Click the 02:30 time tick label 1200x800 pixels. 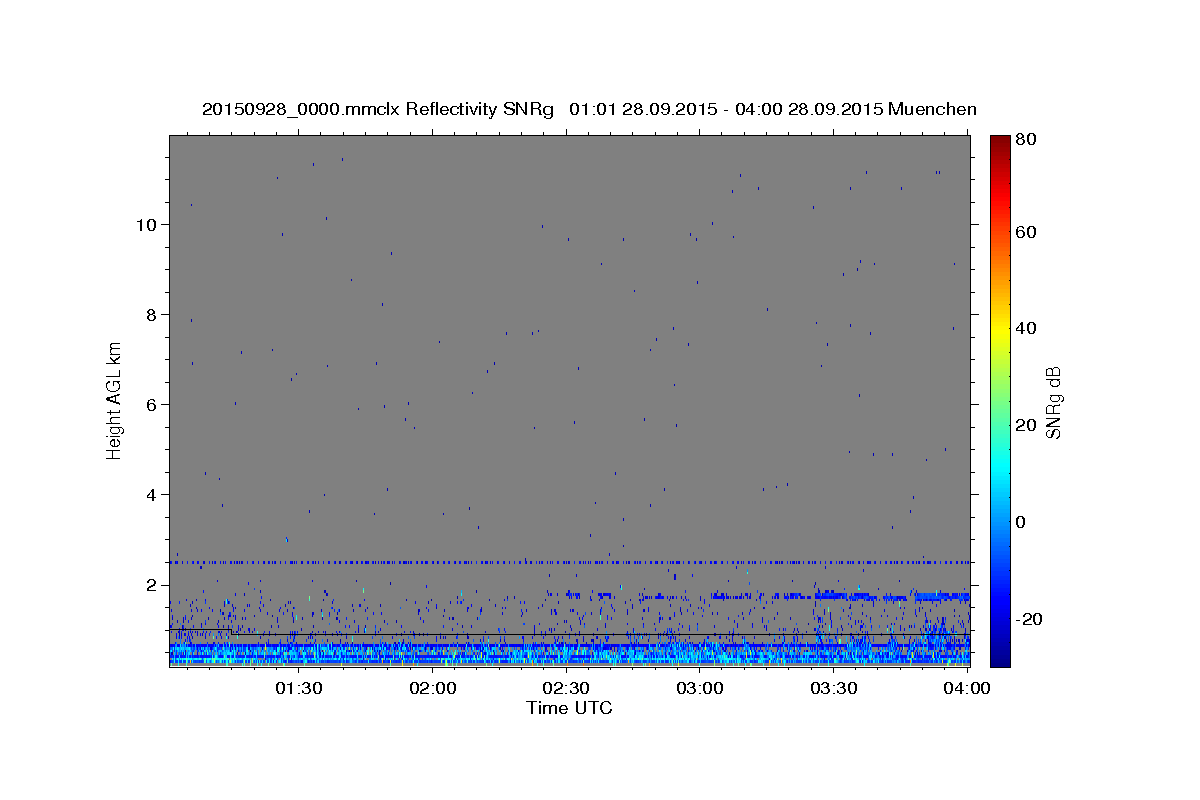tap(566, 688)
